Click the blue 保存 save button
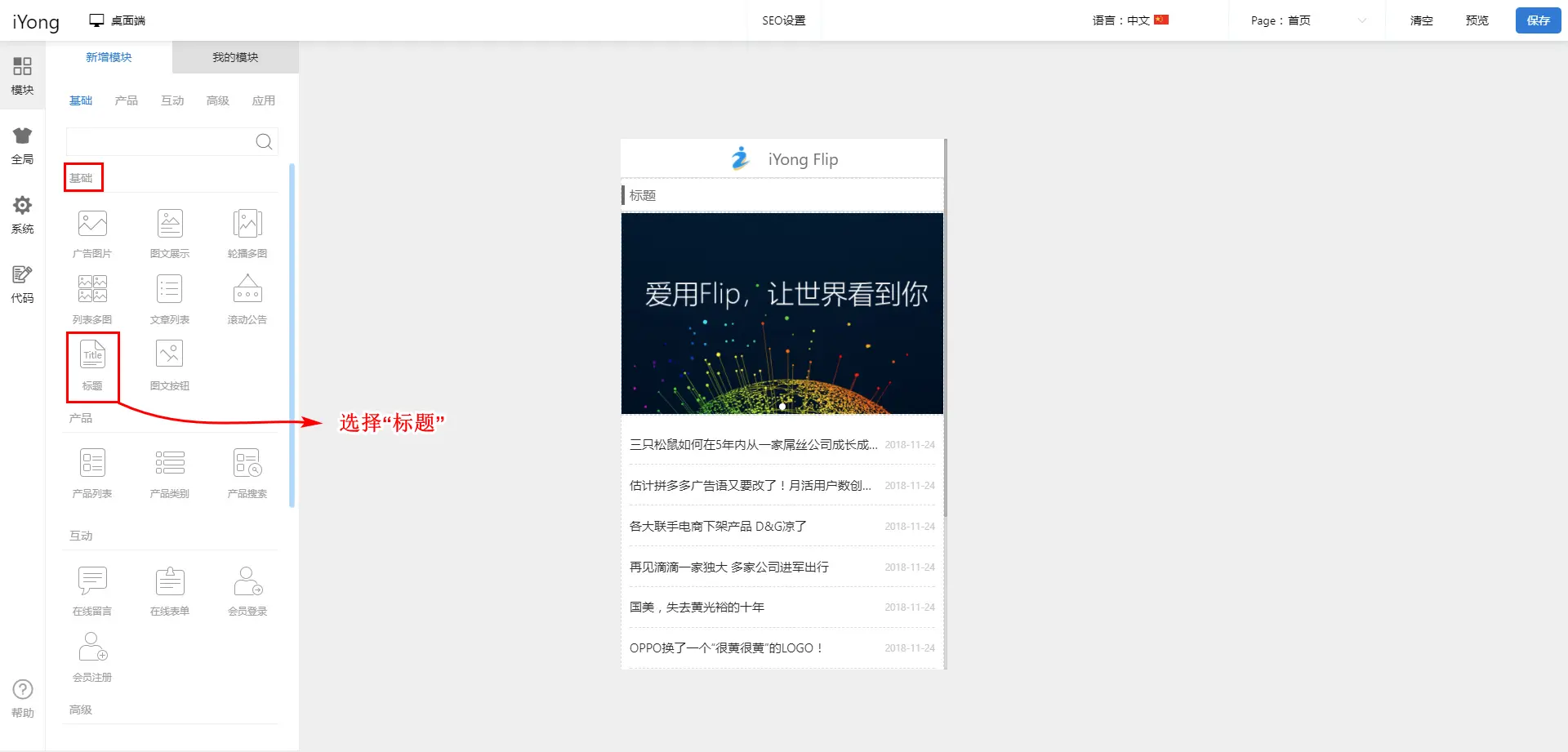The height and width of the screenshot is (752, 1568). [1538, 20]
